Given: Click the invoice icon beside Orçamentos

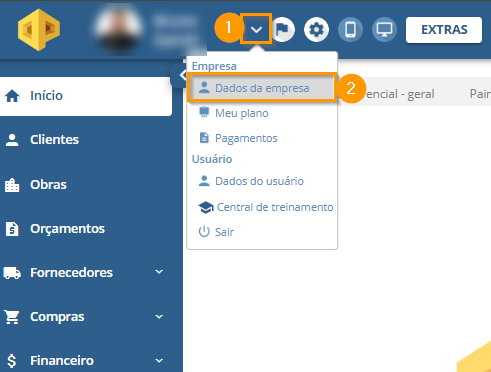Looking at the screenshot, I should (x=12, y=229).
